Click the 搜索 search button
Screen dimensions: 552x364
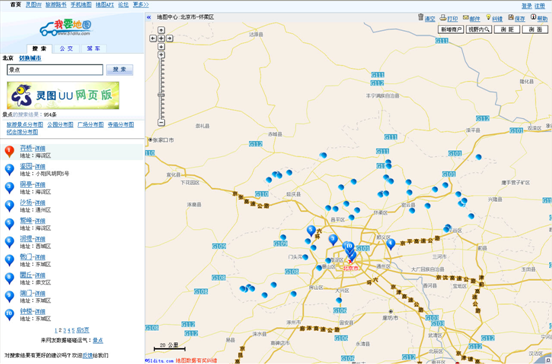coord(120,70)
